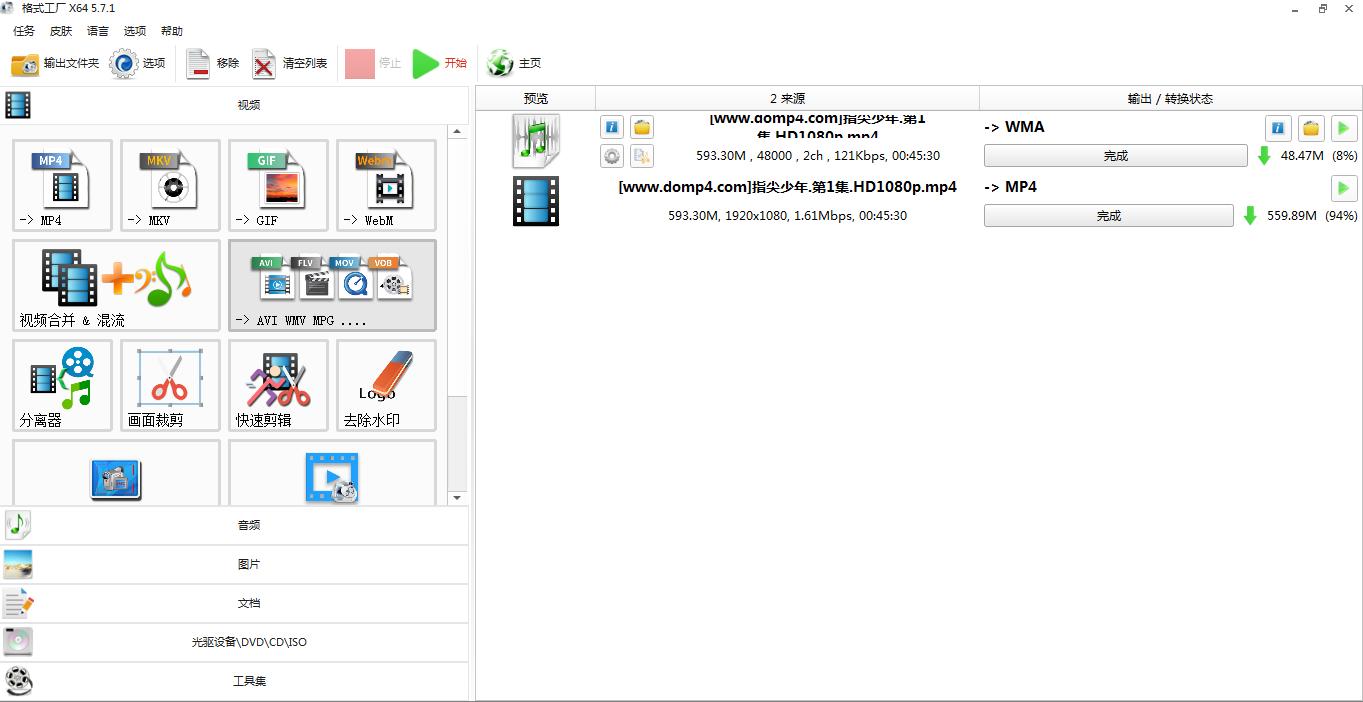
Task: Launch the 分离器 tool
Action: pos(62,385)
